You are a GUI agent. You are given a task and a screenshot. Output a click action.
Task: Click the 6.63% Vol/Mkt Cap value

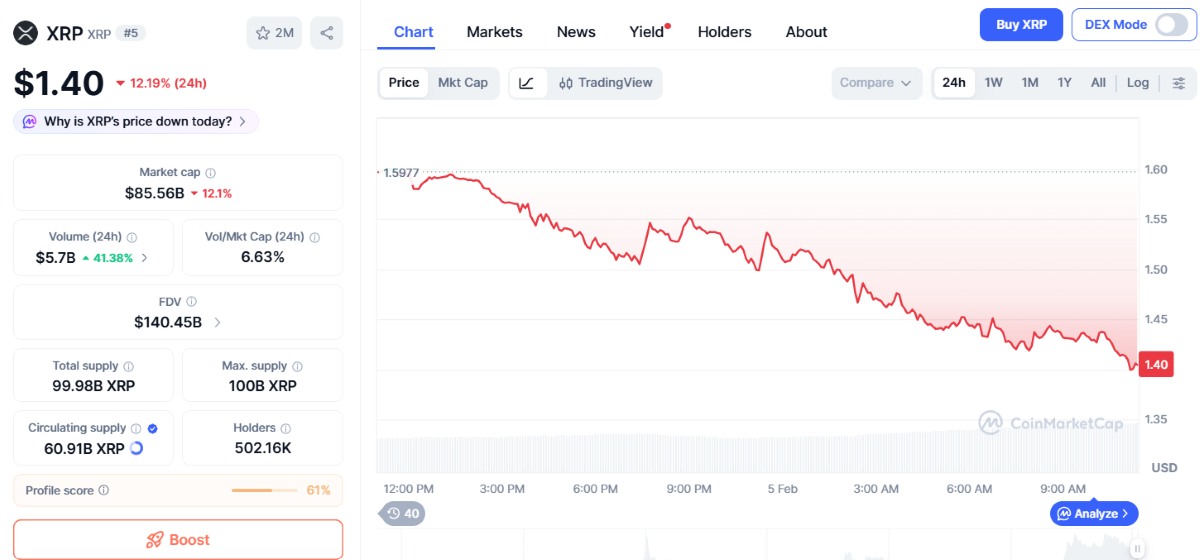tap(262, 257)
